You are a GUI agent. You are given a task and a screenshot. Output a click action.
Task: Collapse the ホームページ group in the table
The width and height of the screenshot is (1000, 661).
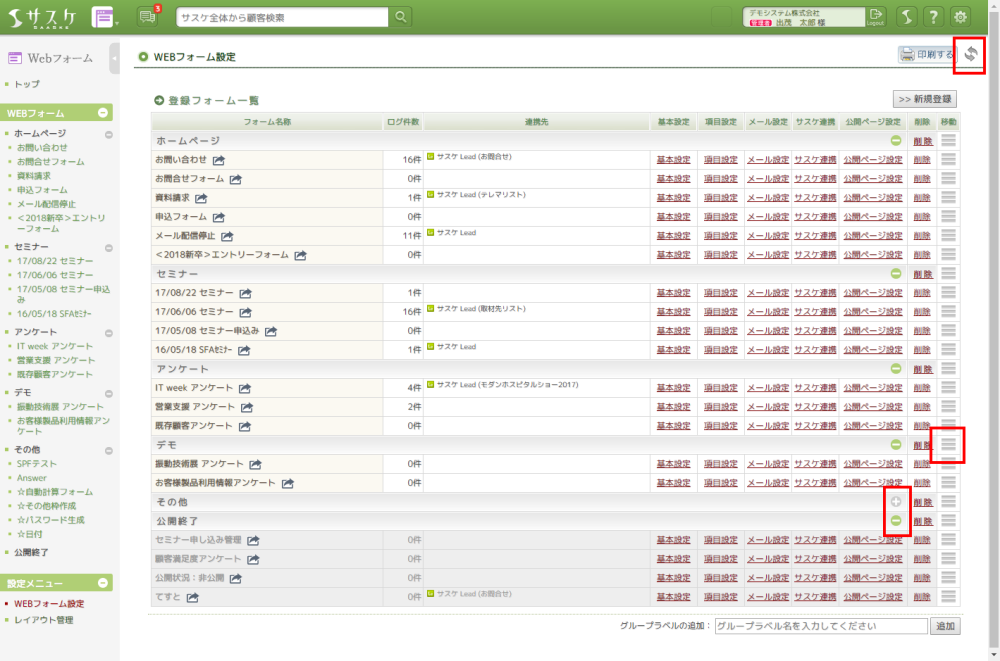coord(896,141)
